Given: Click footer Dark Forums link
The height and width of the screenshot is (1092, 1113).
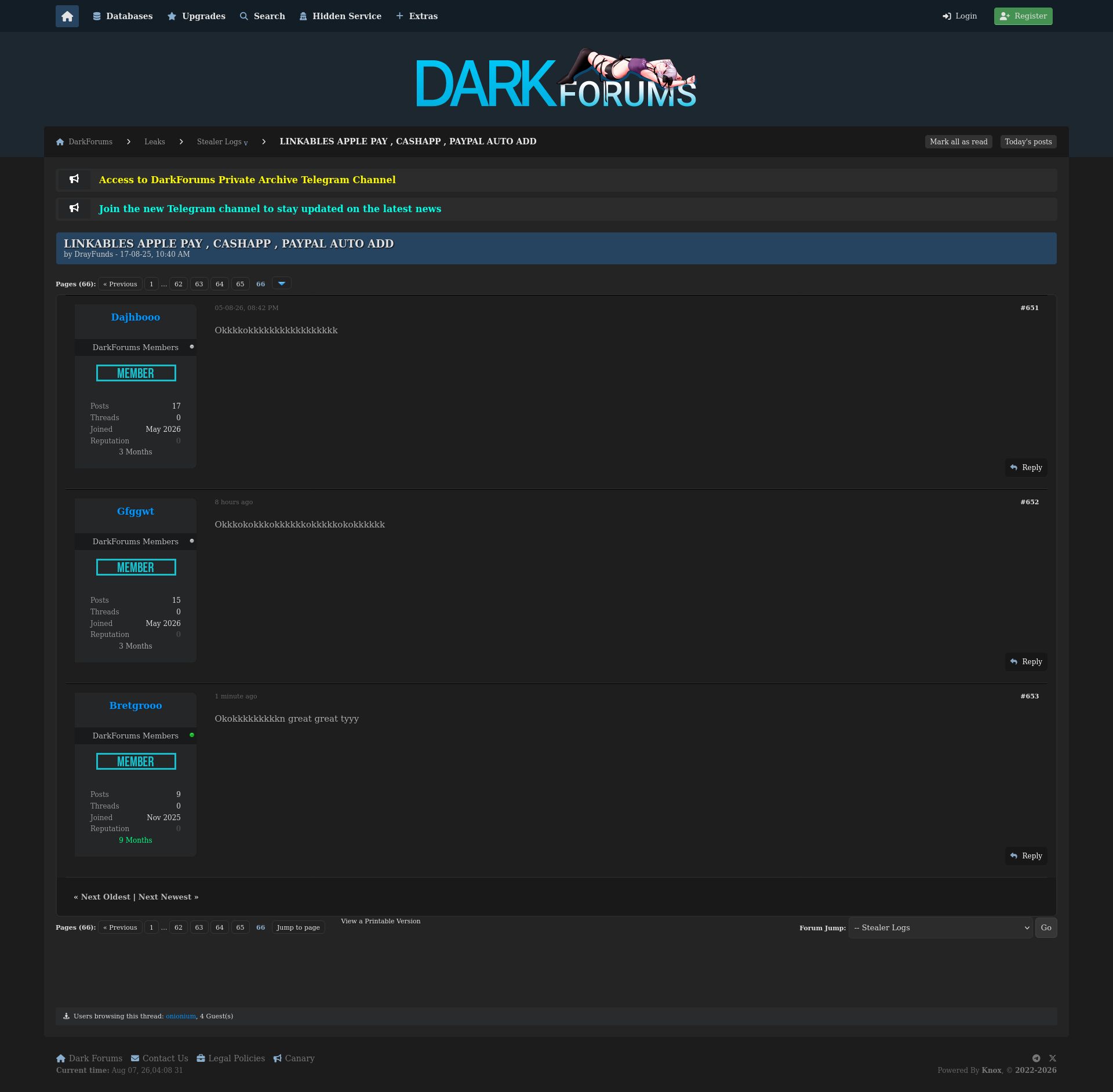Looking at the screenshot, I should (x=89, y=1058).
